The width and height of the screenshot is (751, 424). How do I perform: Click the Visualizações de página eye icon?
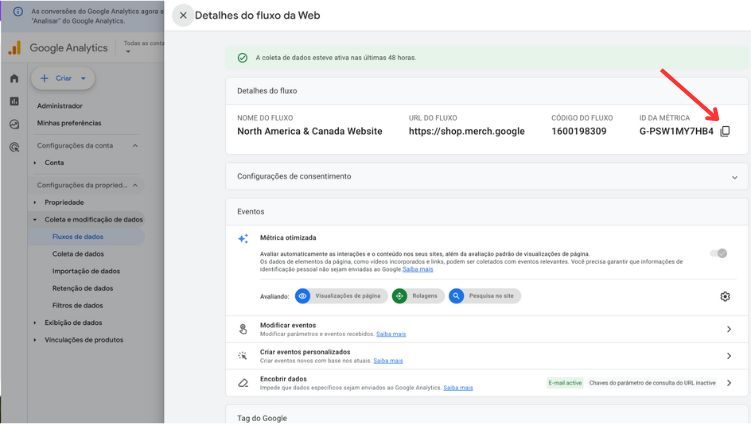point(303,296)
